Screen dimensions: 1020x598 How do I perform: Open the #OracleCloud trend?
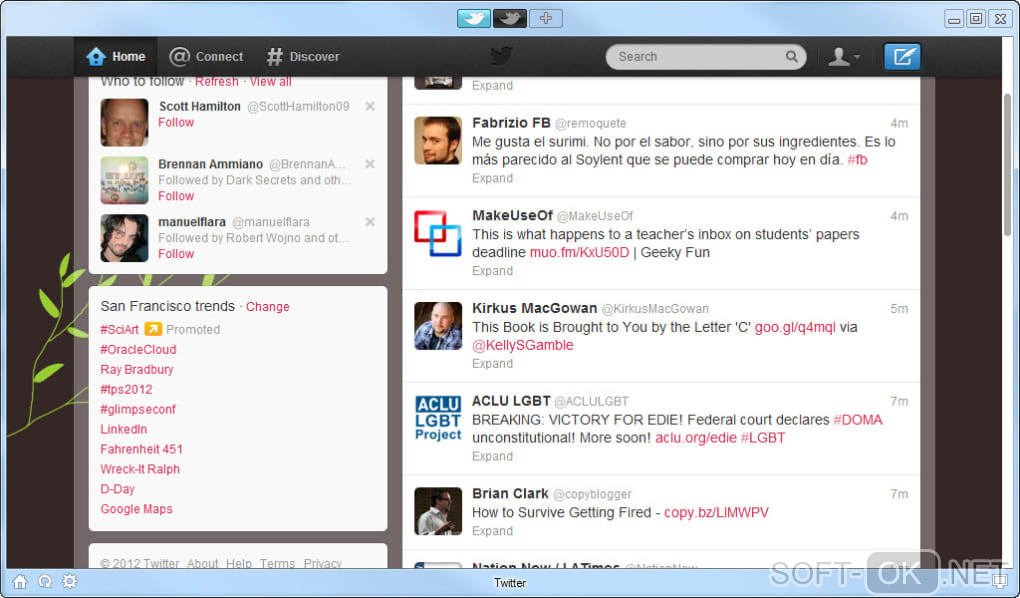point(138,349)
